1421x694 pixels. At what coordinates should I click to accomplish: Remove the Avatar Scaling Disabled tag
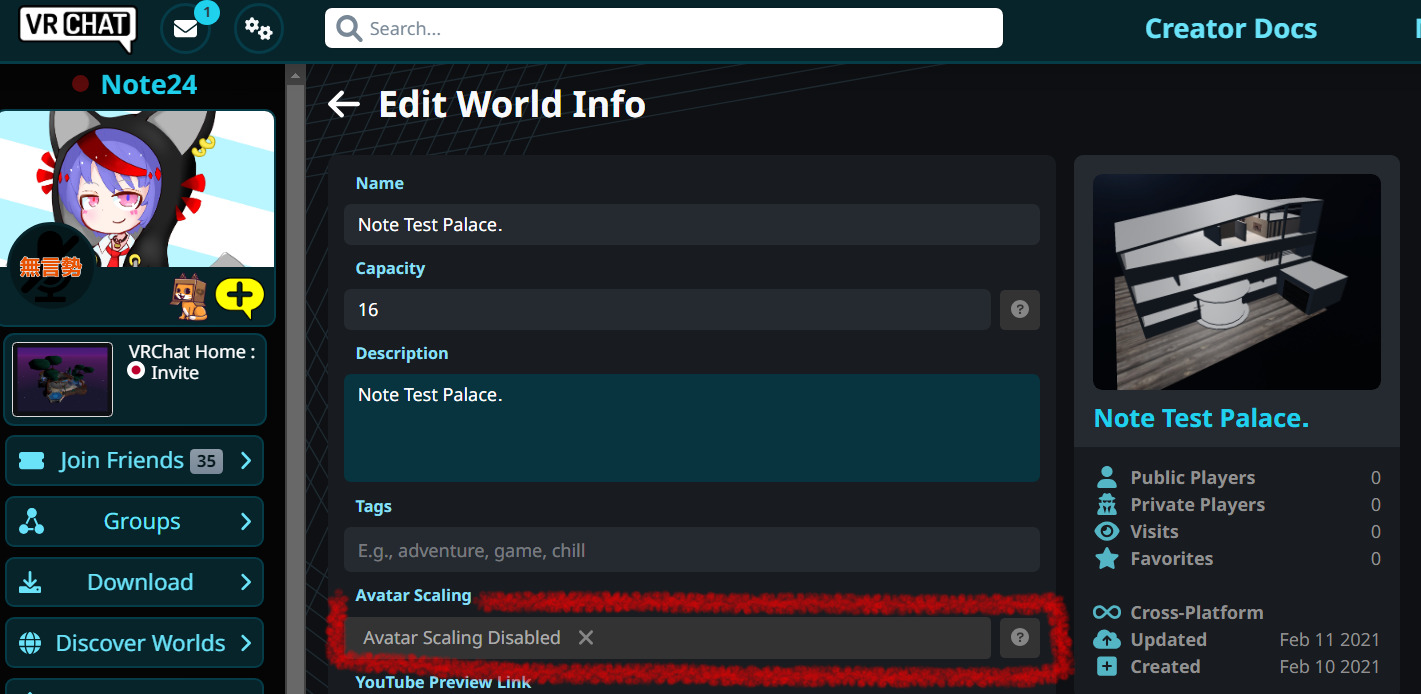click(x=586, y=638)
